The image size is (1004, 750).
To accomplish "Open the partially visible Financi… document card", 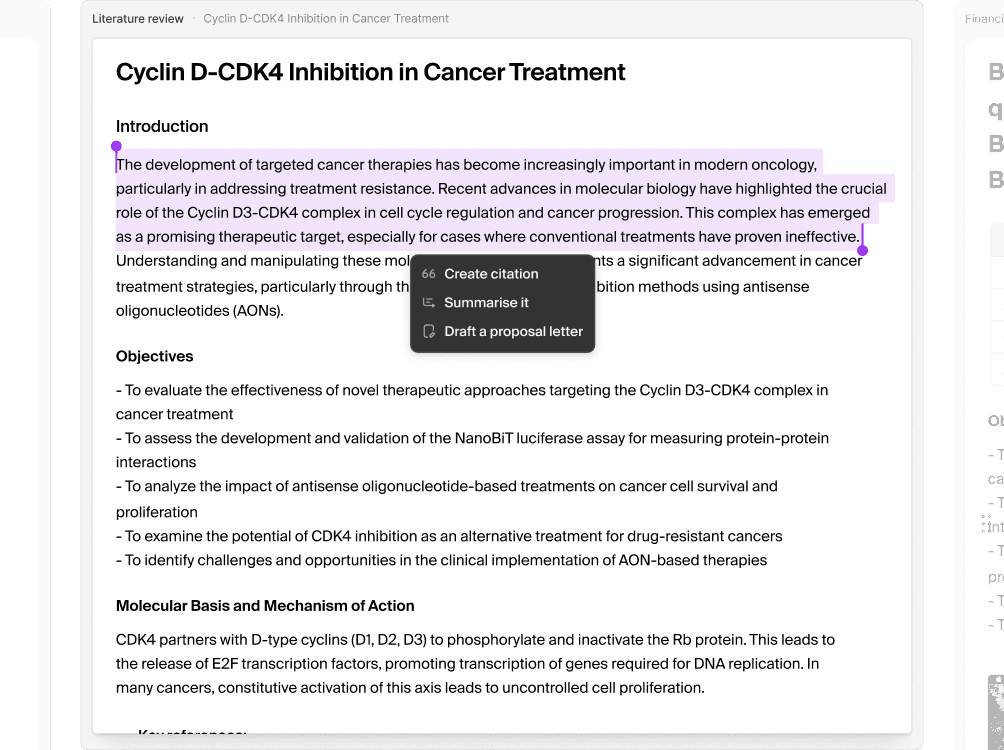I will [x=984, y=19].
